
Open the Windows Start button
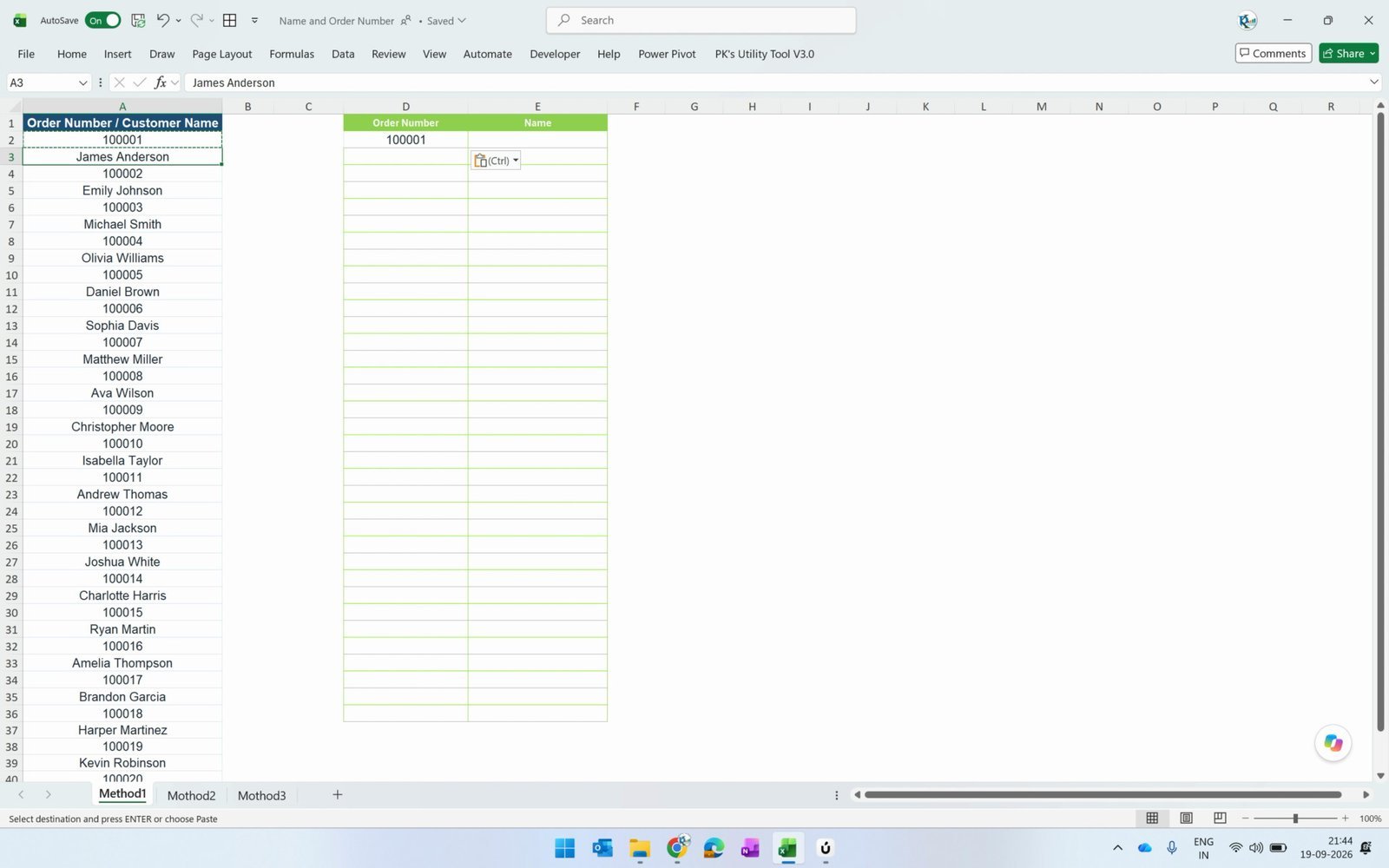pos(564,848)
